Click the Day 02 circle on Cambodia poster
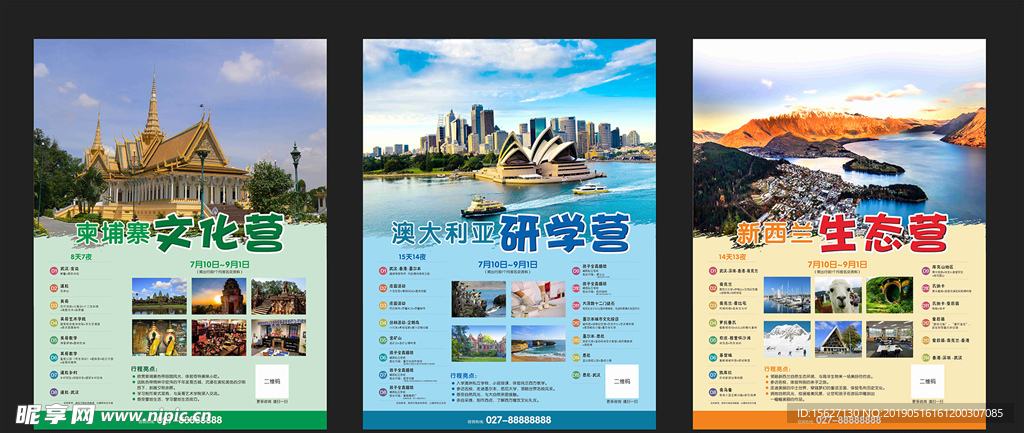 click(x=54, y=288)
